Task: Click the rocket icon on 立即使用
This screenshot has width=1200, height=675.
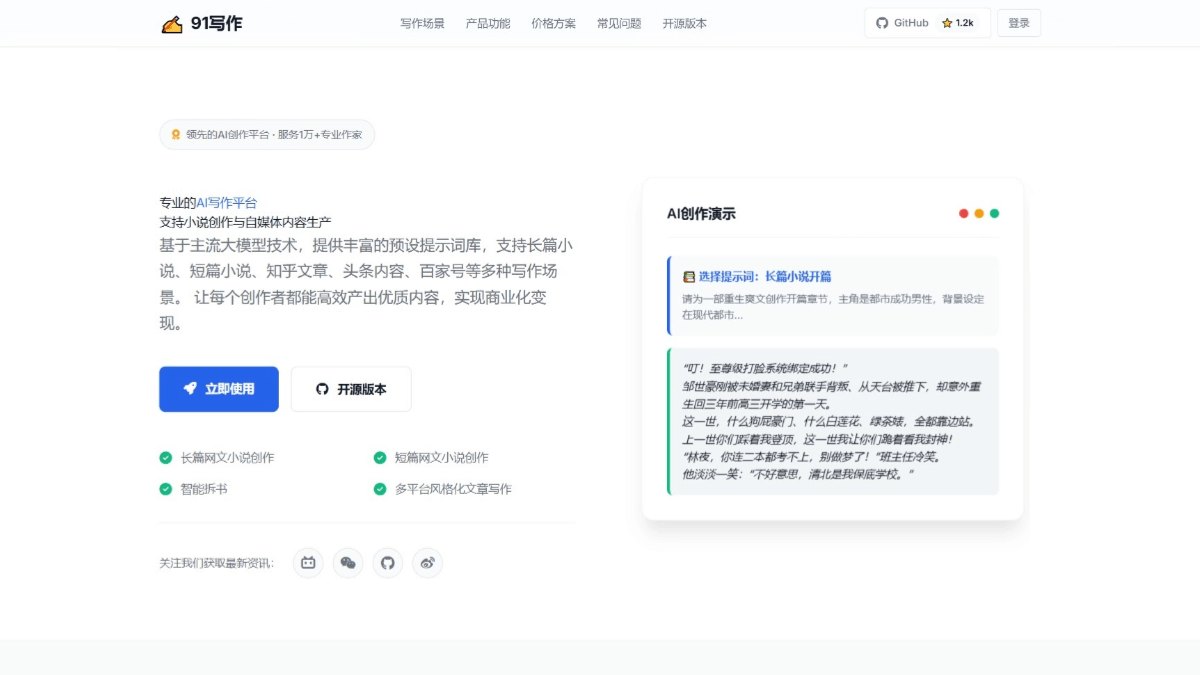Action: (190, 389)
